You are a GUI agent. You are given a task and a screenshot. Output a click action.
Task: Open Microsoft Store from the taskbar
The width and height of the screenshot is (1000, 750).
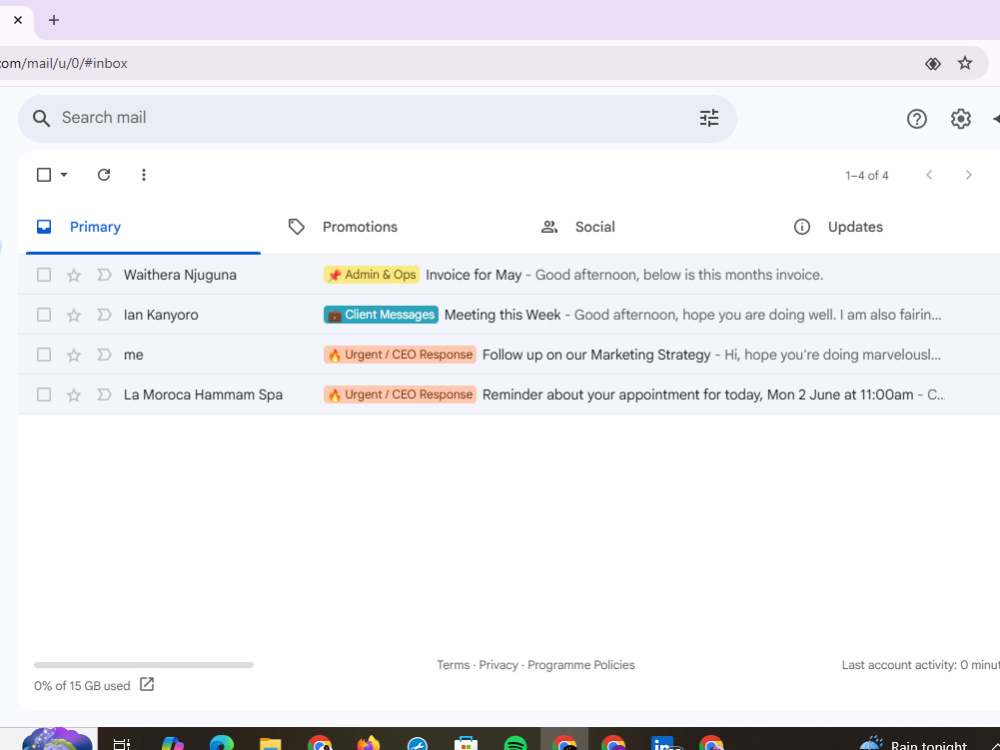point(466,743)
